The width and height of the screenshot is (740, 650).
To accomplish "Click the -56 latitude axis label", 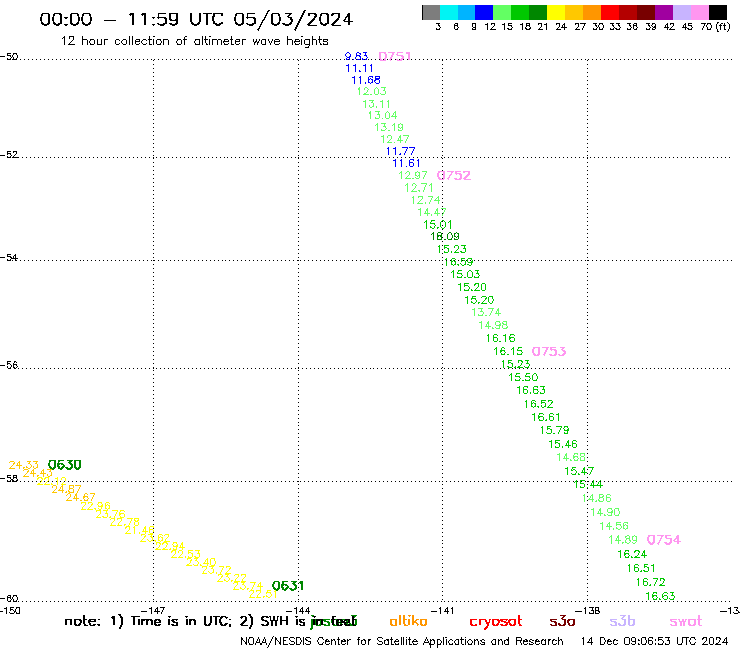I will click(x=9, y=365).
